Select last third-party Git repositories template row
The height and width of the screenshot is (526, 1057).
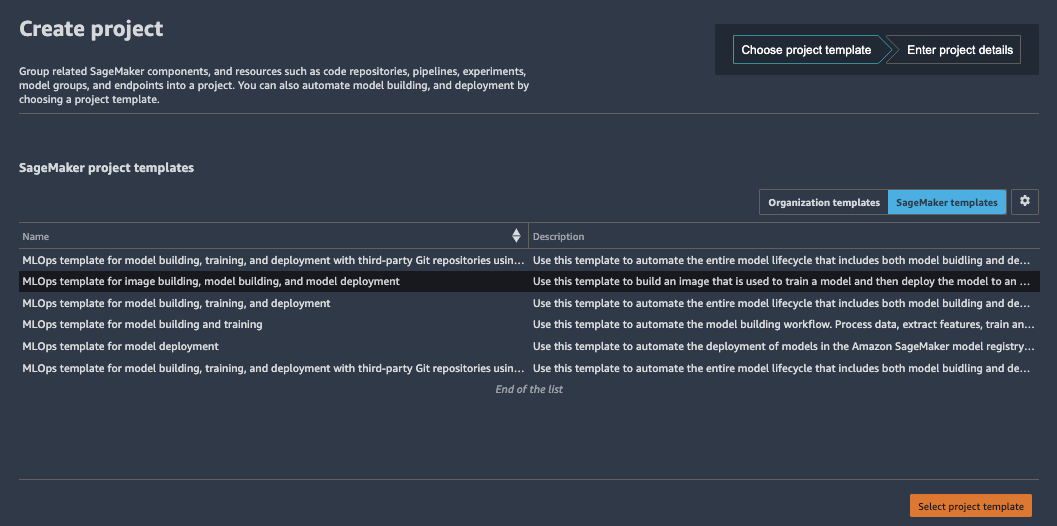click(x=273, y=369)
